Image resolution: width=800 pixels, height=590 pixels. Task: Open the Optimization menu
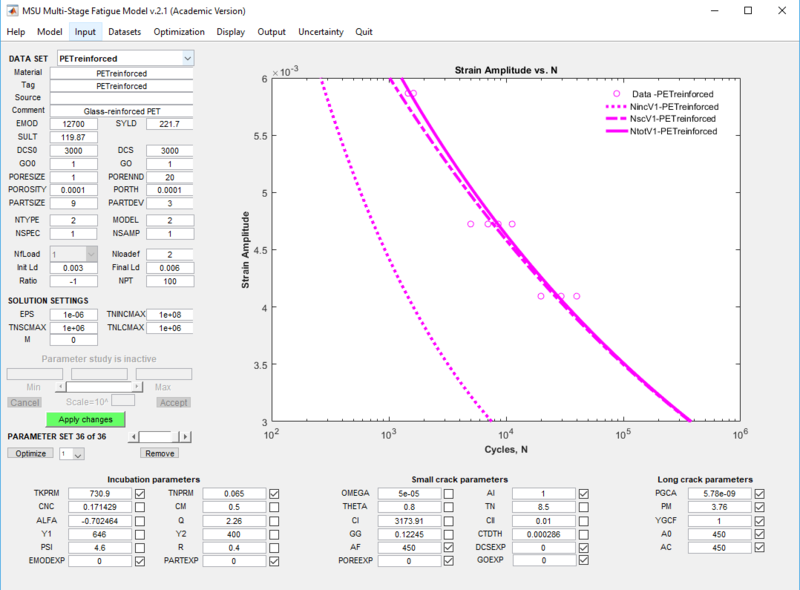[x=179, y=31]
